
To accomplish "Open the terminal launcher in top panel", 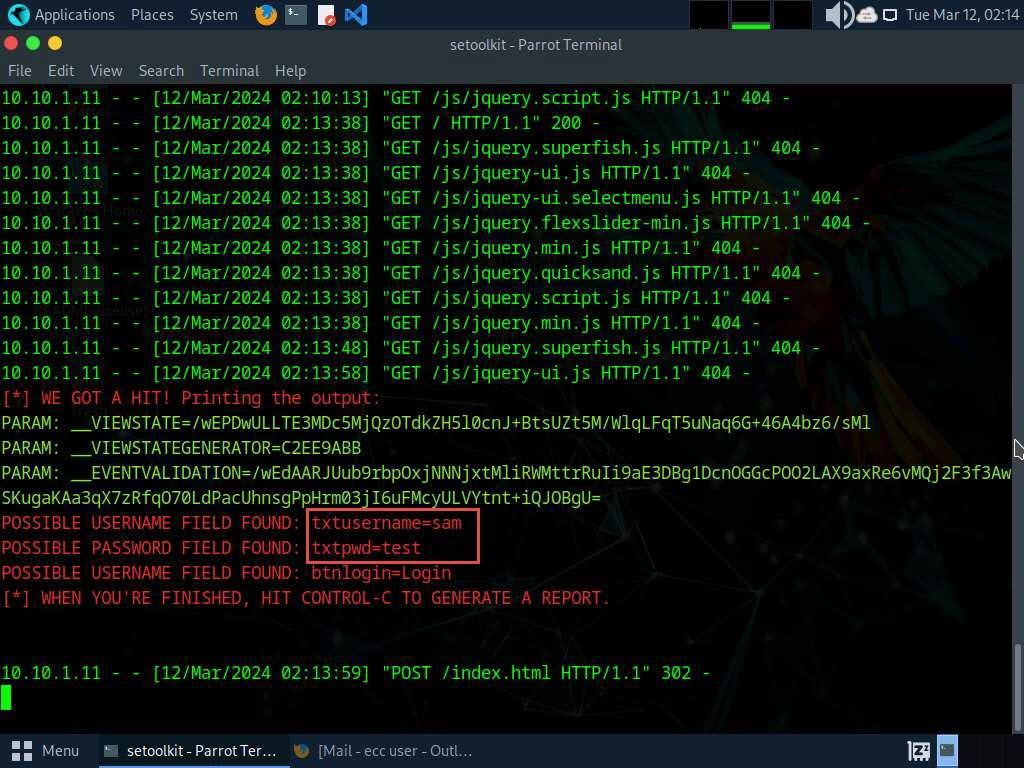I will click(x=295, y=15).
